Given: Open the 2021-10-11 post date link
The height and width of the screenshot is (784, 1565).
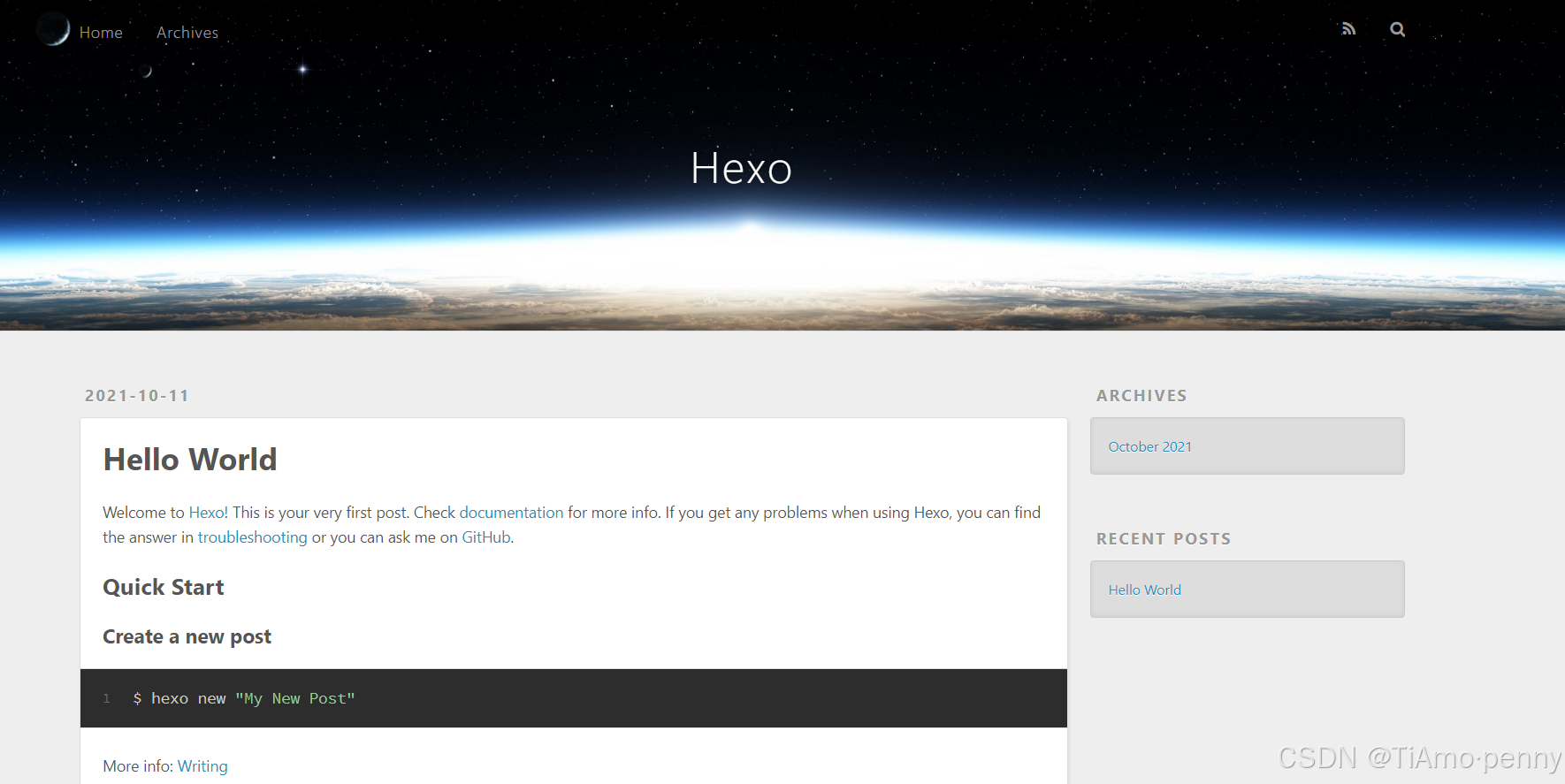Looking at the screenshot, I should (x=137, y=396).
